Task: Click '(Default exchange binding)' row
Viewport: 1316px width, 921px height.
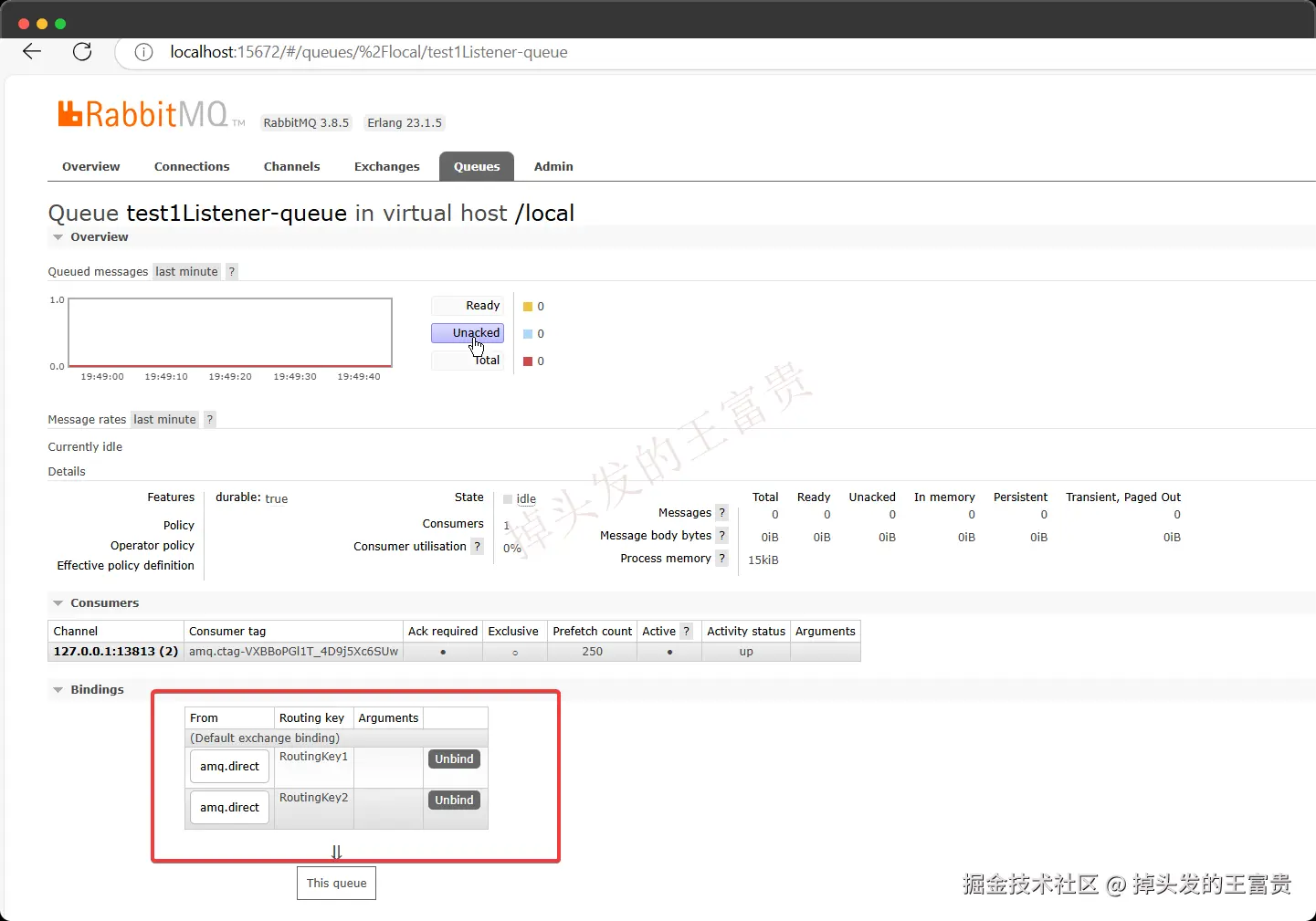Action: point(336,738)
